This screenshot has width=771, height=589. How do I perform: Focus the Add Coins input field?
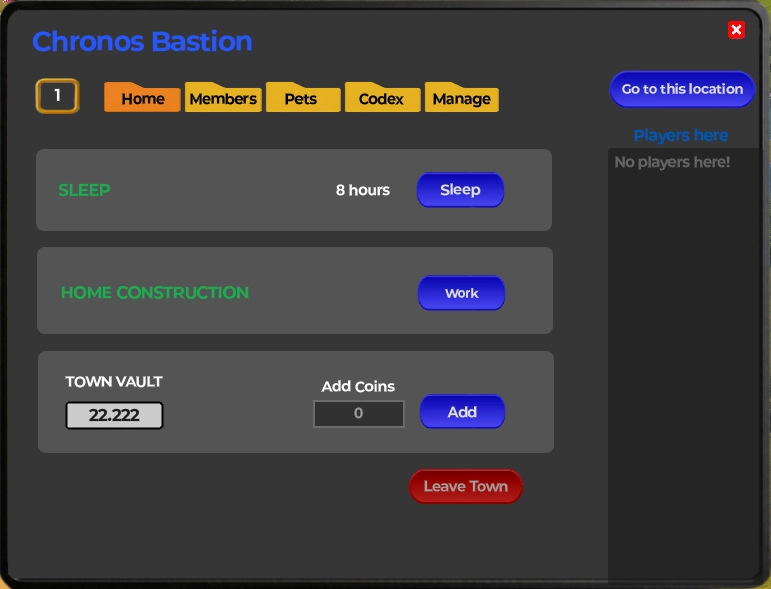[x=359, y=413]
